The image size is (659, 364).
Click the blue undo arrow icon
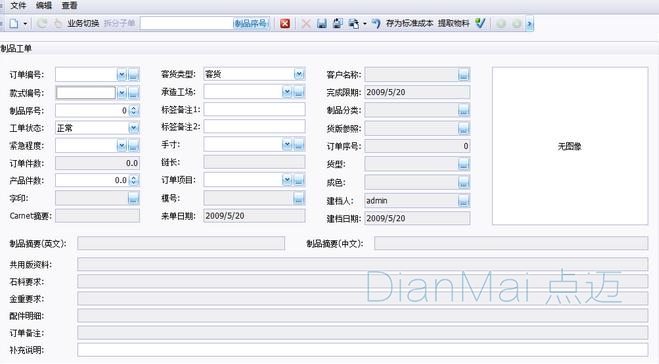pos(376,24)
